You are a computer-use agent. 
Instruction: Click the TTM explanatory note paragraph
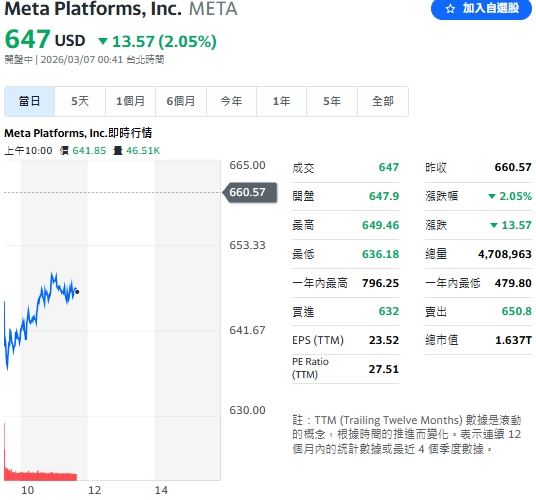(407, 434)
